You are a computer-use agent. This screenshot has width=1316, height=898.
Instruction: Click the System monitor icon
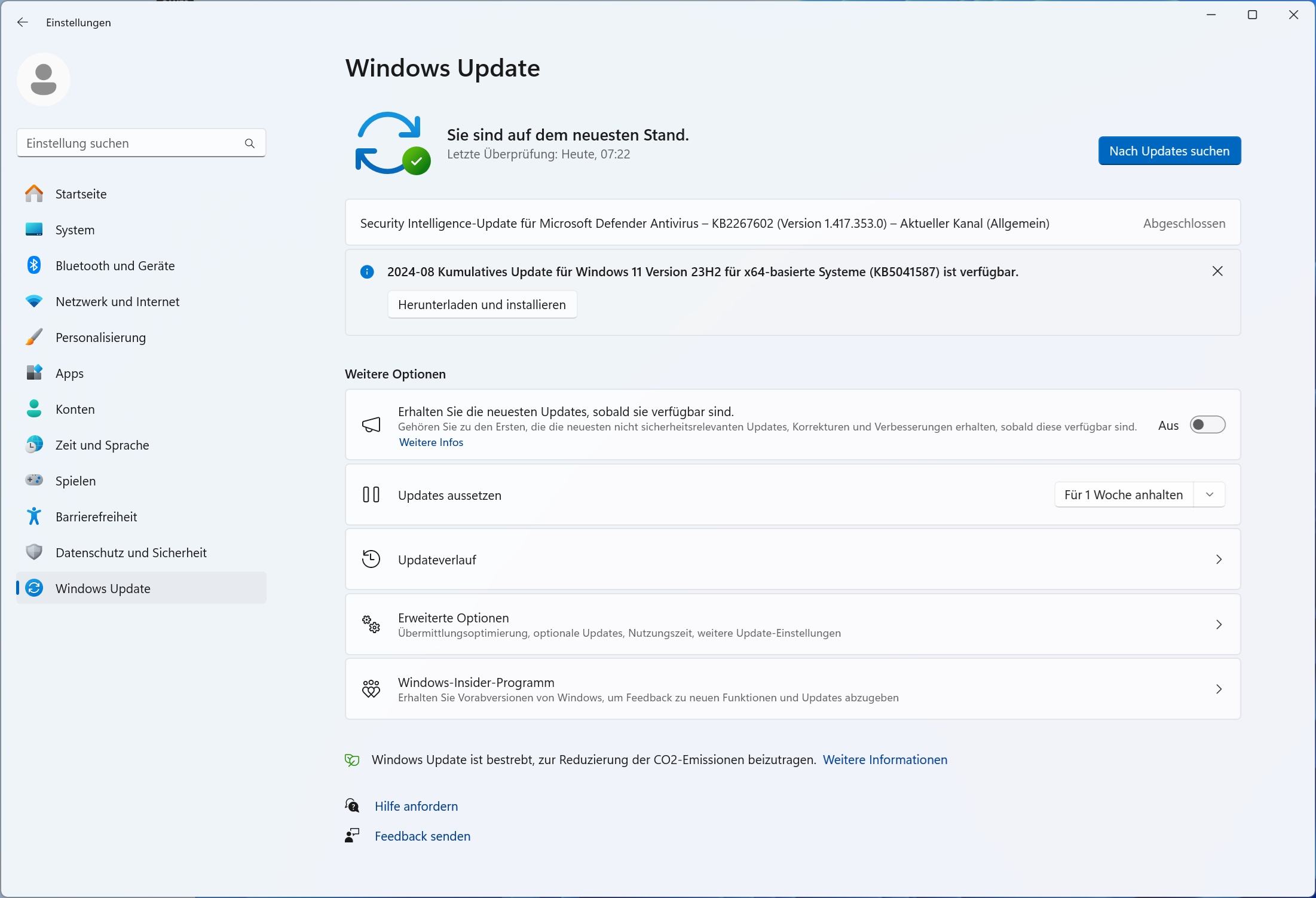coord(34,230)
